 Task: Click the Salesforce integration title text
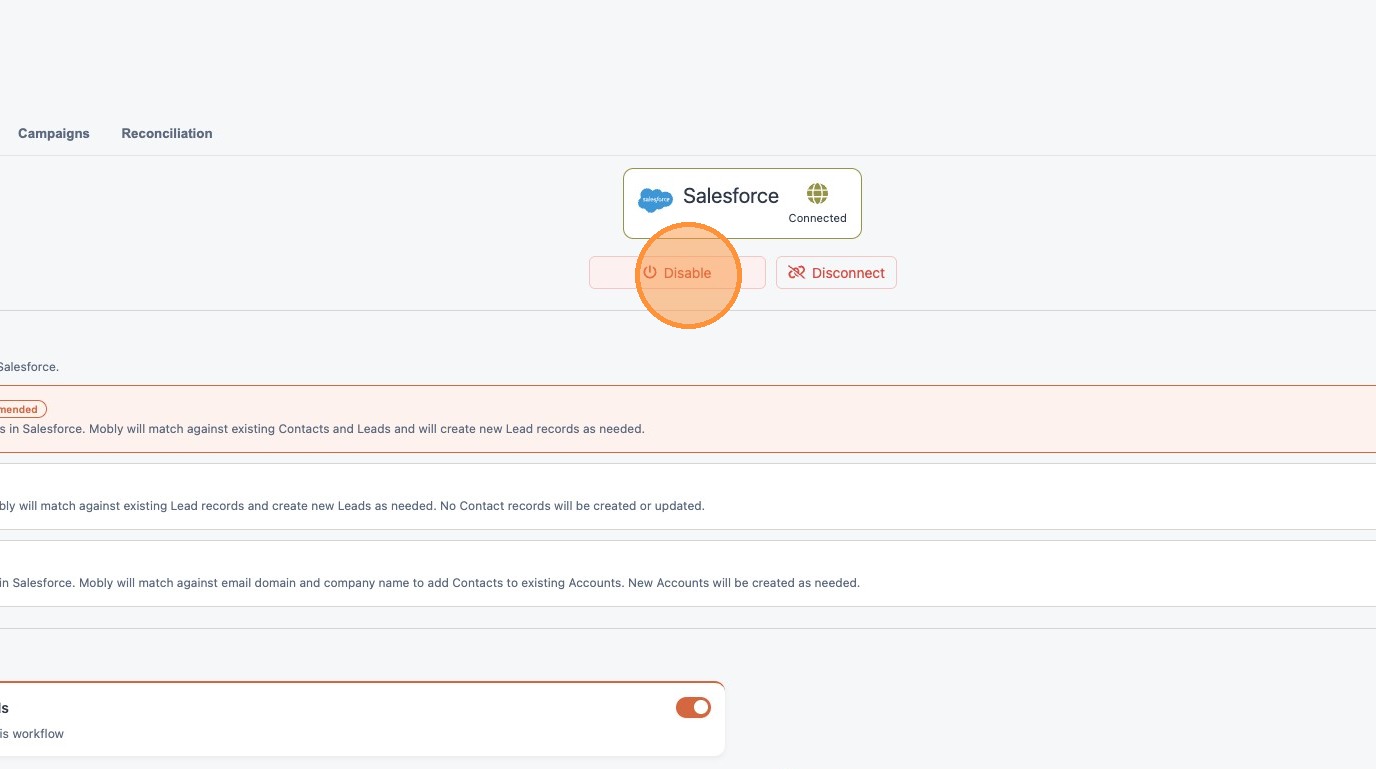pos(730,196)
